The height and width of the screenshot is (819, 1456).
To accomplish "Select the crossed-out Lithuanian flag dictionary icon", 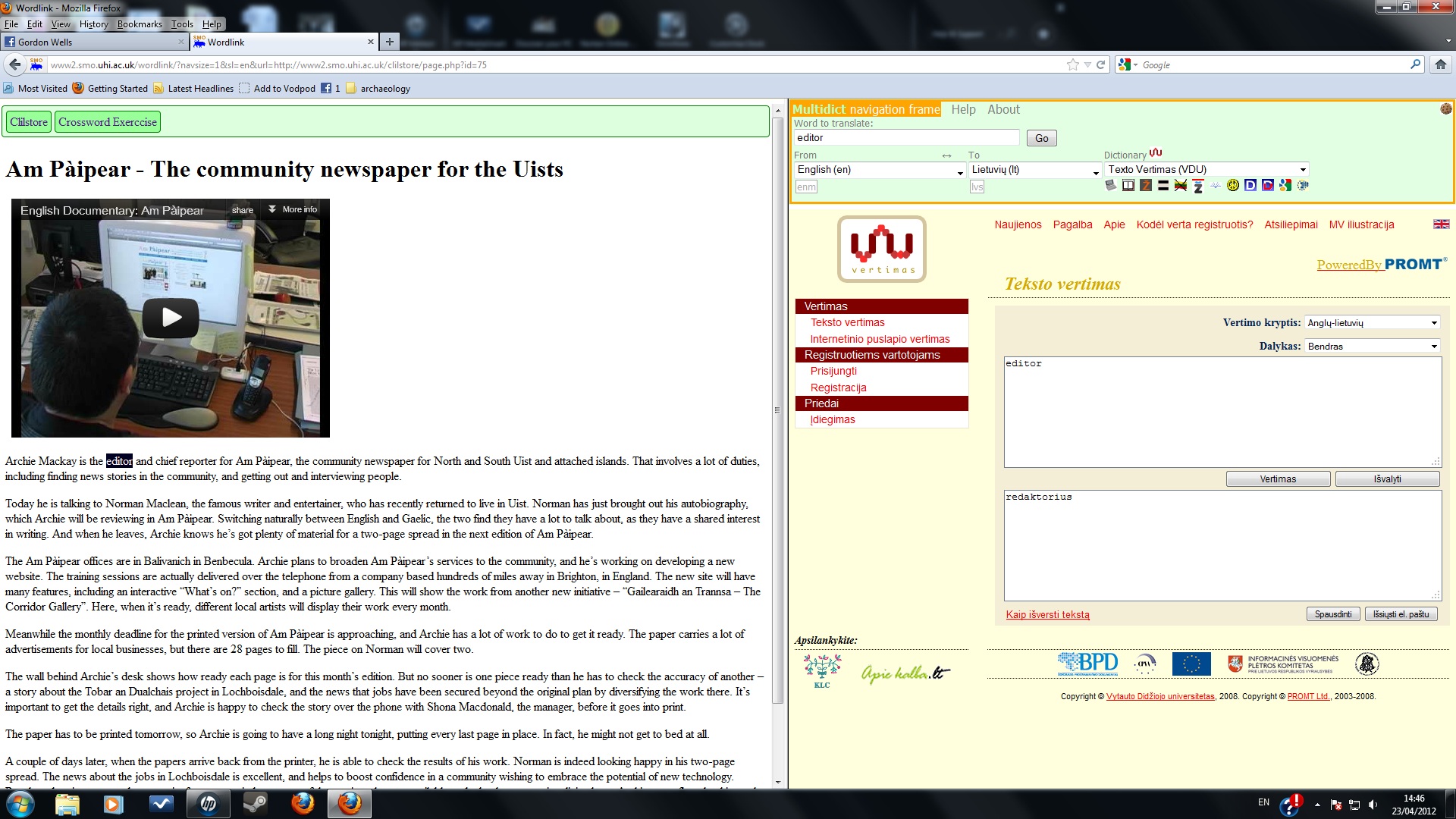I will 1180,185.
